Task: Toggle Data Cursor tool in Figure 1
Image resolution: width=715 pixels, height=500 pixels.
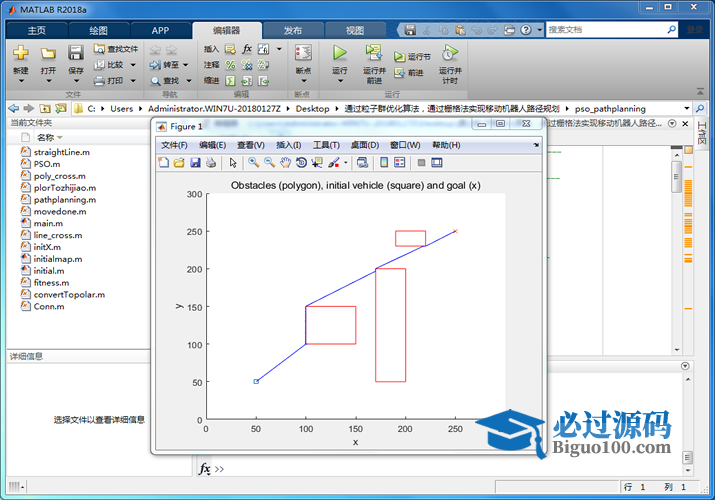Action: [x=317, y=162]
